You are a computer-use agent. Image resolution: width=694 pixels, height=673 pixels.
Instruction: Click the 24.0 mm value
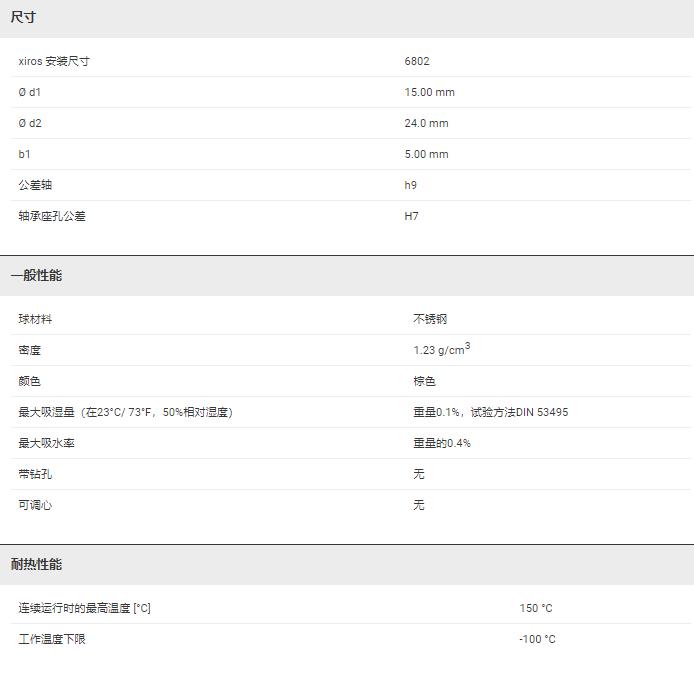click(426, 123)
